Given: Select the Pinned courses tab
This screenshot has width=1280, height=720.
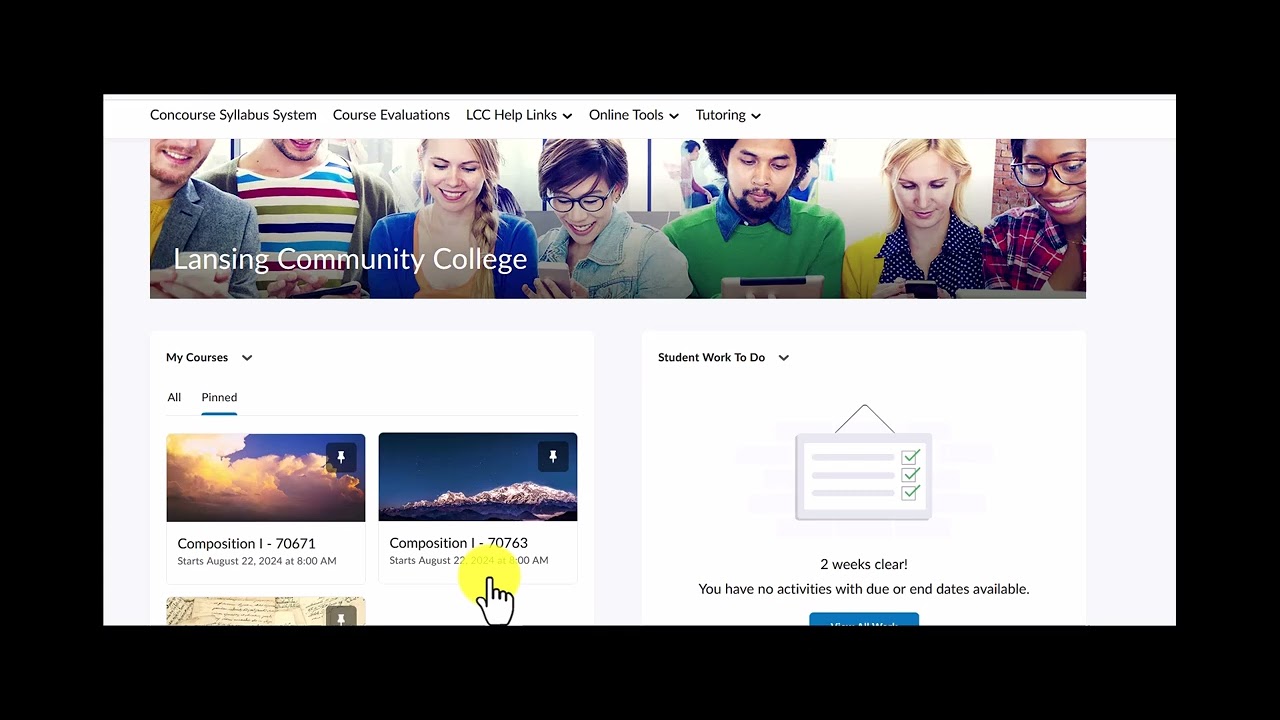Looking at the screenshot, I should (x=219, y=397).
